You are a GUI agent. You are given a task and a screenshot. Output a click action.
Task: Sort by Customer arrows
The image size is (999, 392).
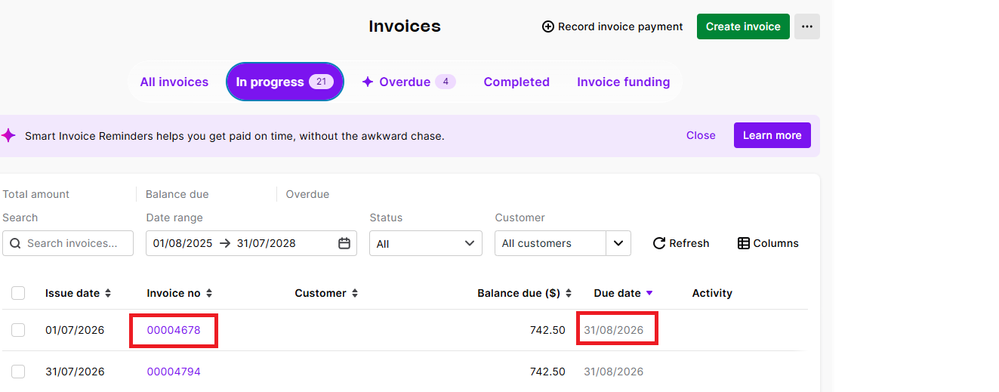[355, 293]
